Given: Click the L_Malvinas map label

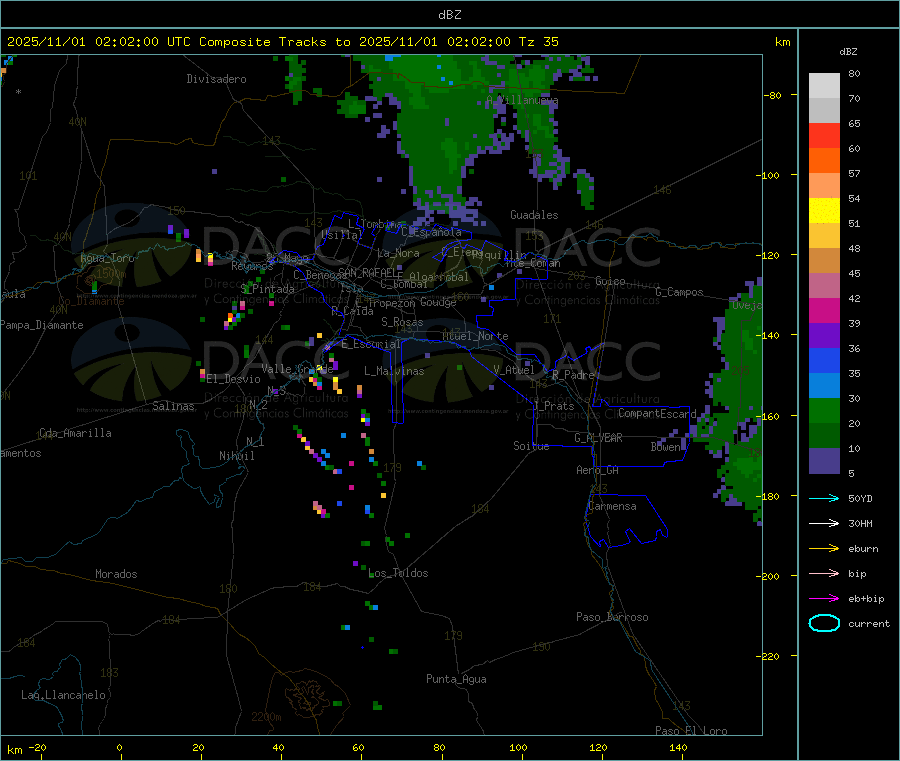Looking at the screenshot, I should click(394, 371).
